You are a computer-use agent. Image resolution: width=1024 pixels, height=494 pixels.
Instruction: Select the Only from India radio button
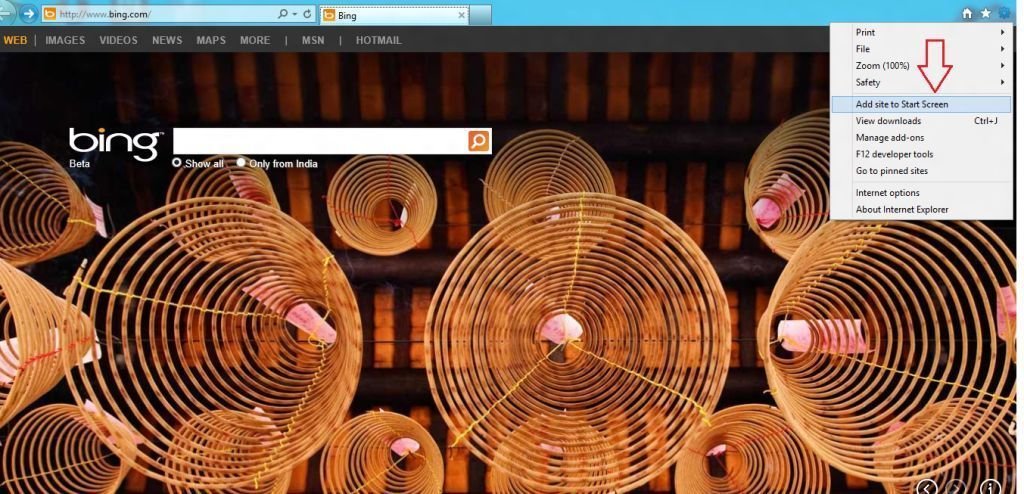(241, 163)
